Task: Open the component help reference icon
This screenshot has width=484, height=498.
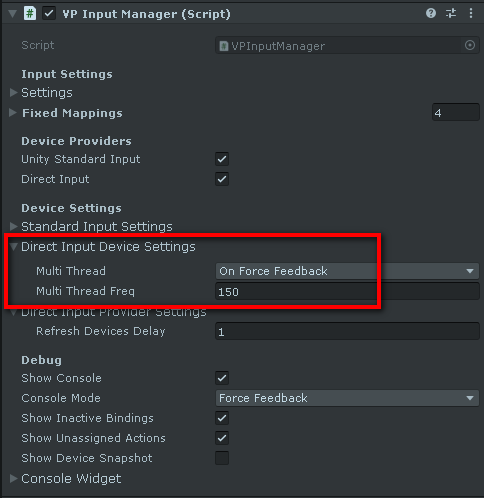Action: click(x=431, y=13)
